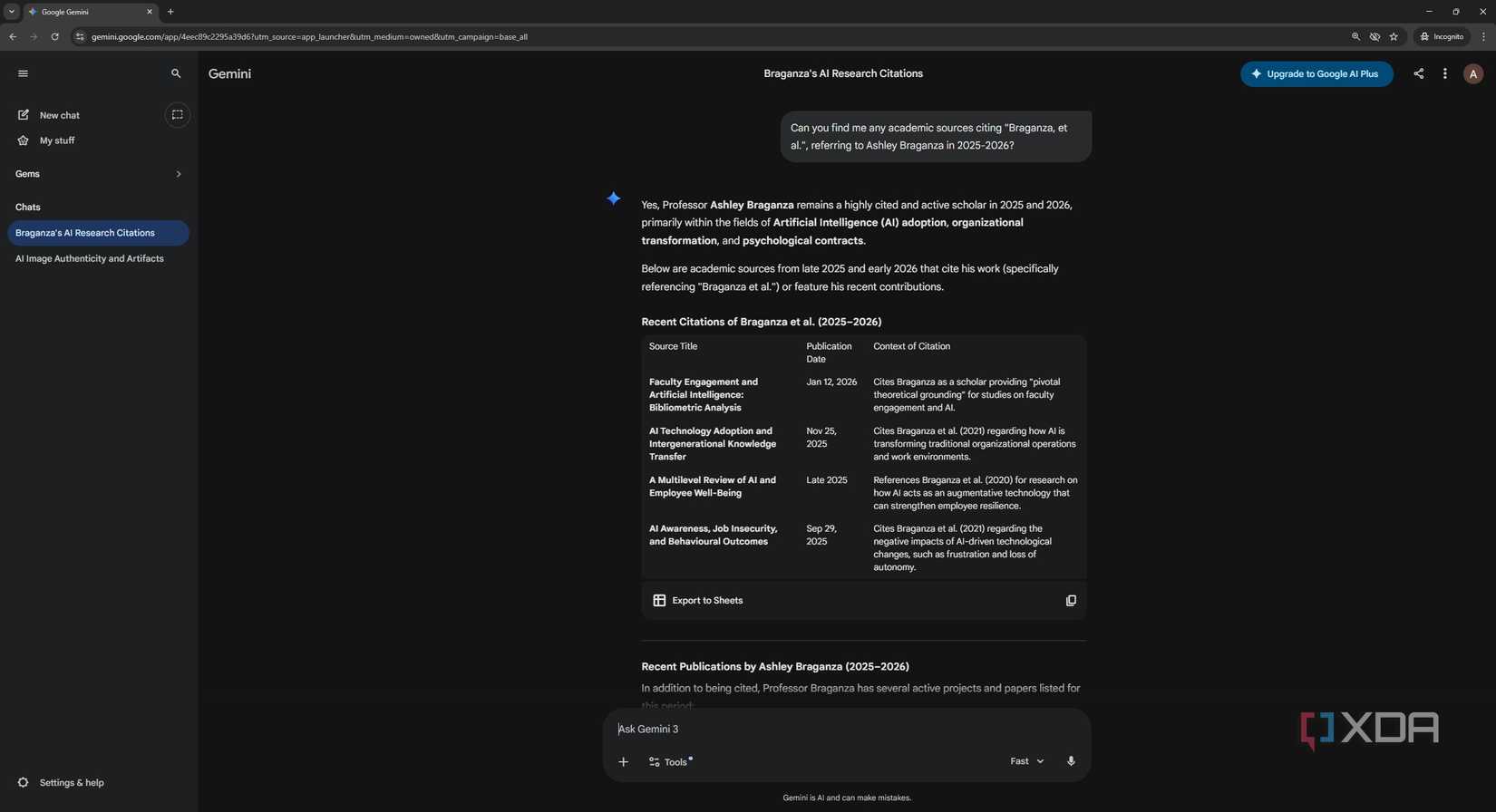Click the Ask Gemini 3 input field

pos(846,729)
